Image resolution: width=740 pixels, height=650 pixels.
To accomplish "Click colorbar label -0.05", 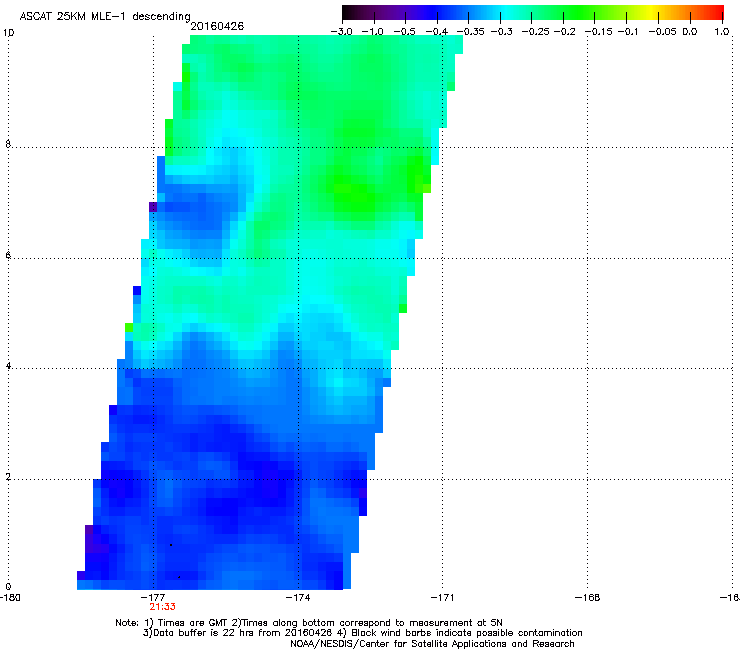I will point(662,32).
